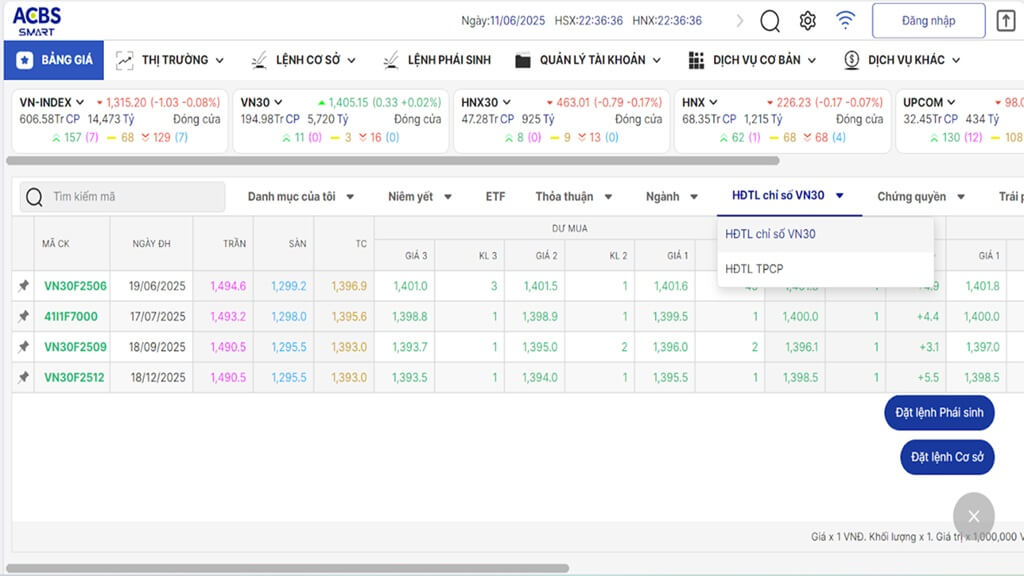Click the gavel icon beside LỆNH CƠ SỞ
The width and height of the screenshot is (1024, 576).
(259, 60)
